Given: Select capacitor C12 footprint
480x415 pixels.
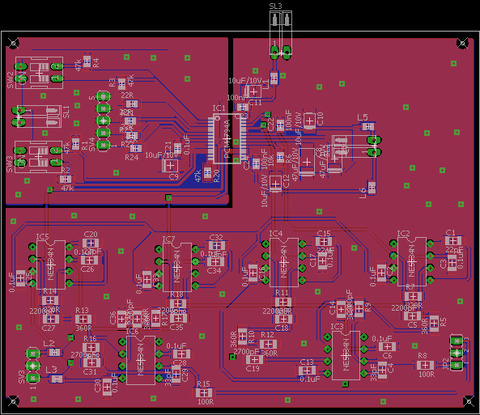Looking at the screenshot, I should pyautogui.click(x=275, y=184).
